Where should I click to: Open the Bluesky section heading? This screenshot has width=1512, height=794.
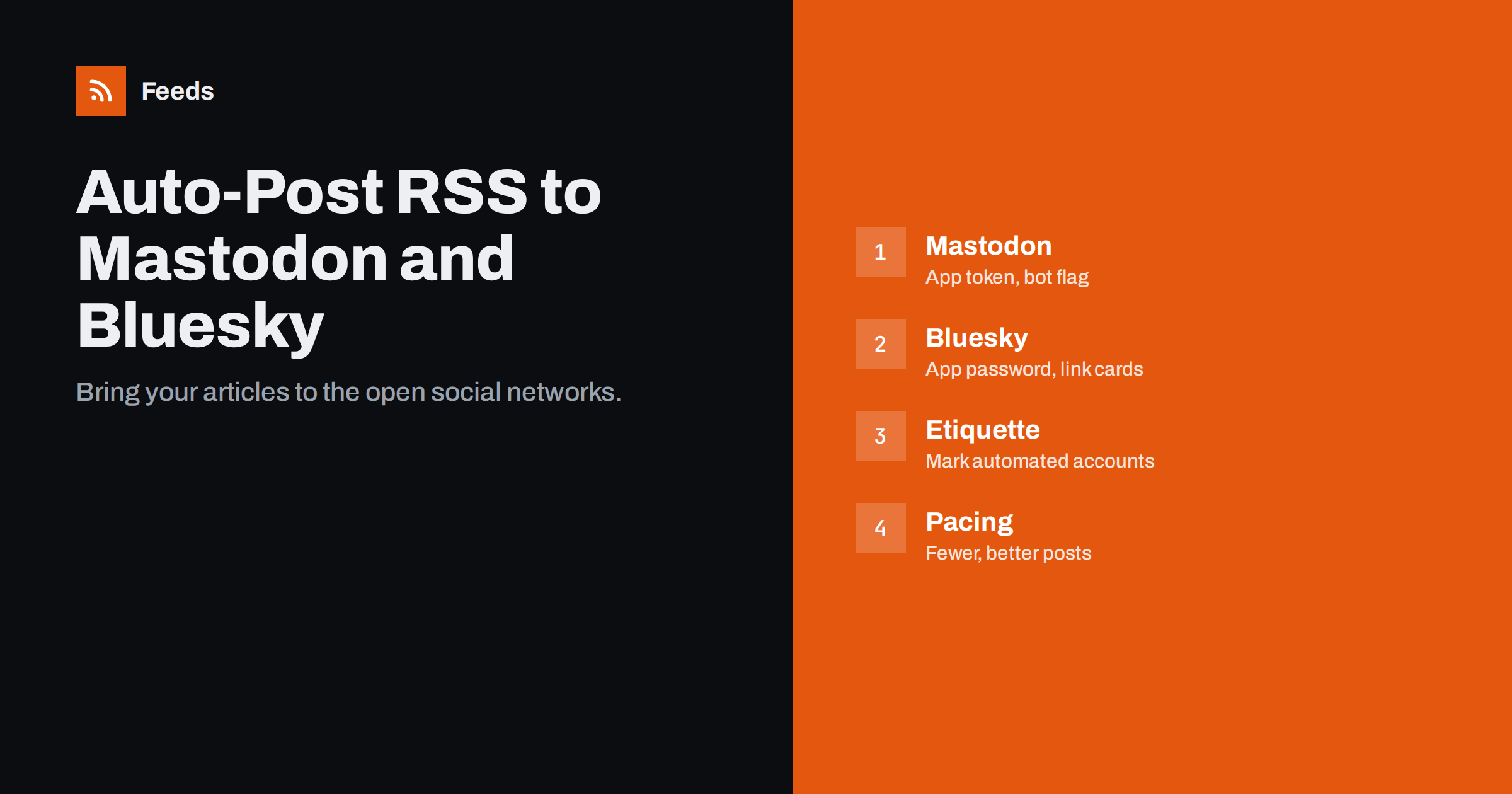click(x=976, y=338)
